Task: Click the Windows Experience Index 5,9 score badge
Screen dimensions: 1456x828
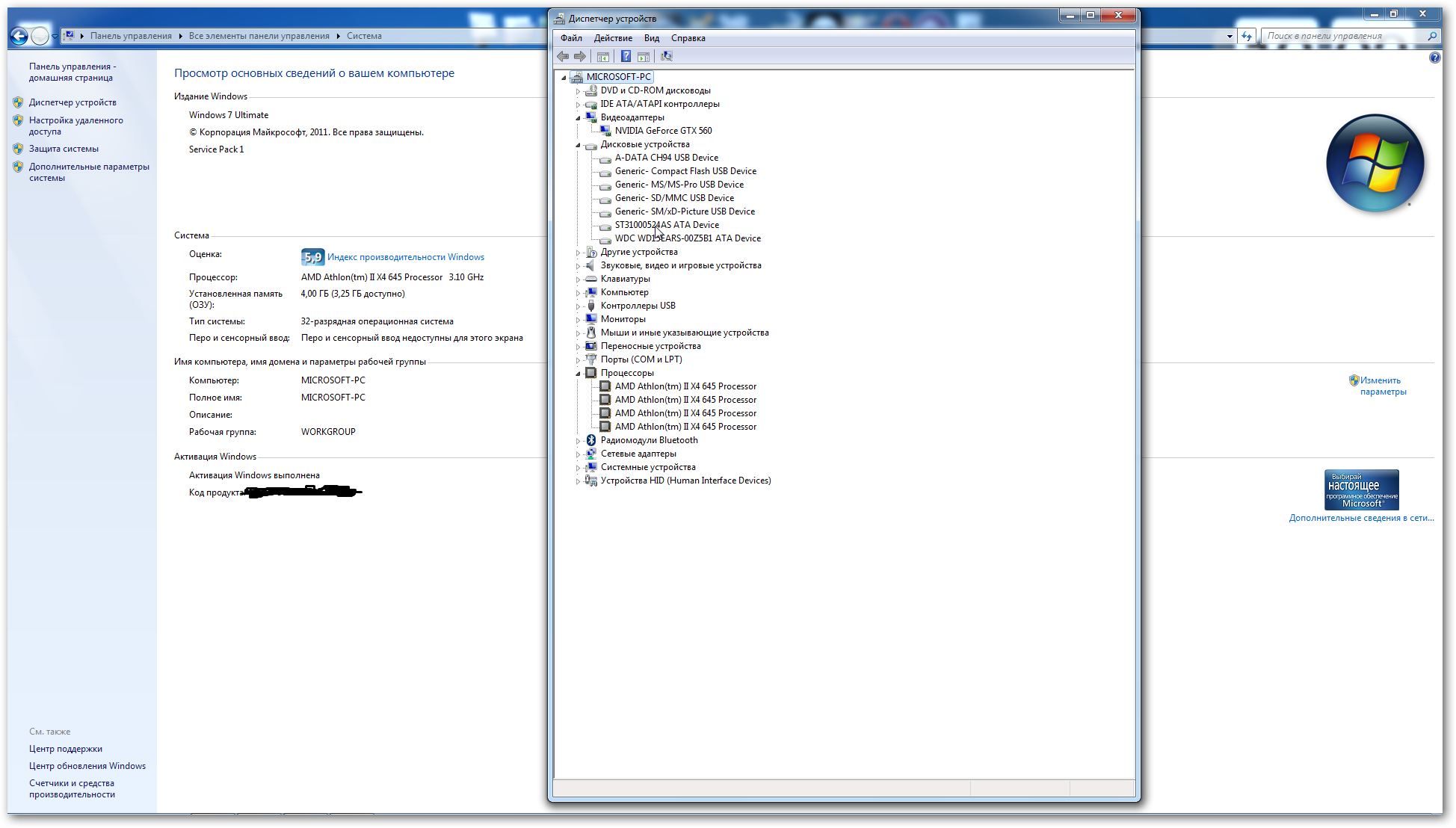Action: [312, 257]
